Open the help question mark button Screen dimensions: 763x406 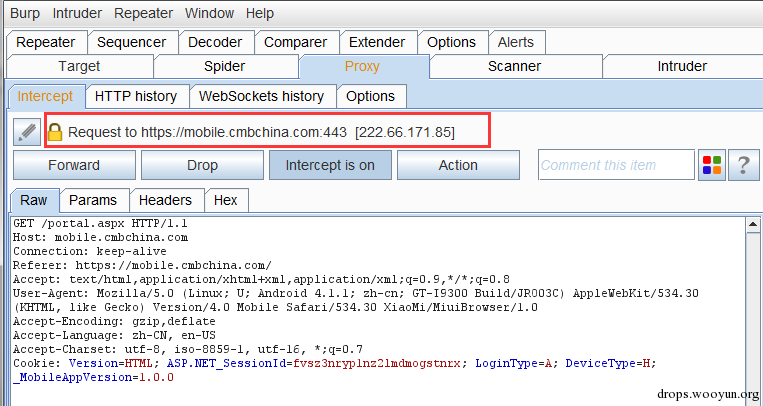tap(743, 165)
